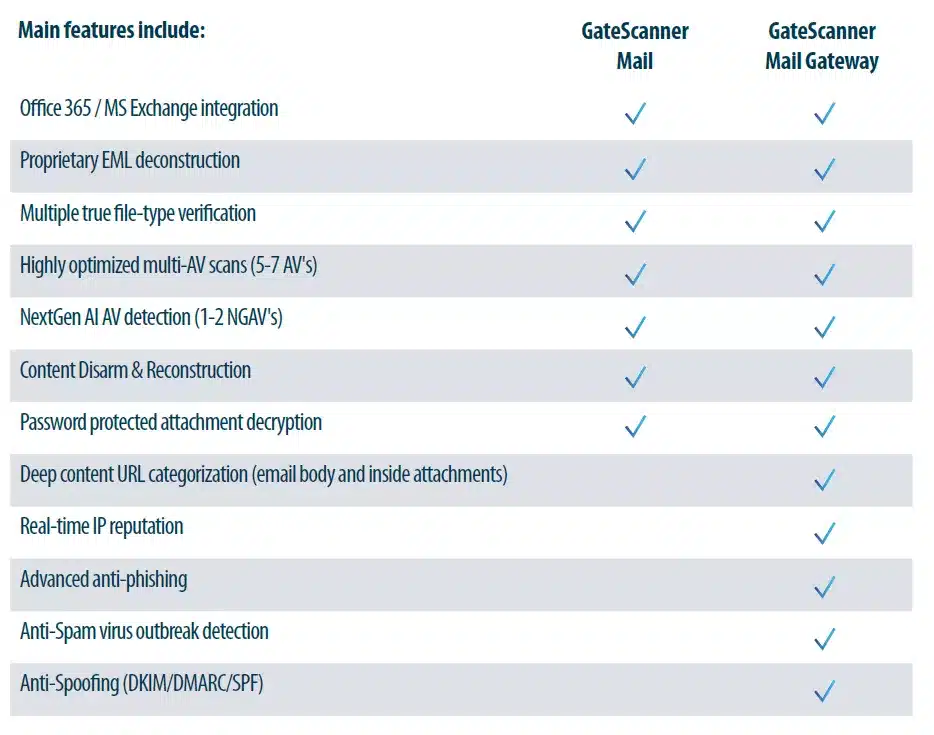
Task: Click Mail Gateway checkmark for multi-AV scans
Action: (x=824, y=273)
